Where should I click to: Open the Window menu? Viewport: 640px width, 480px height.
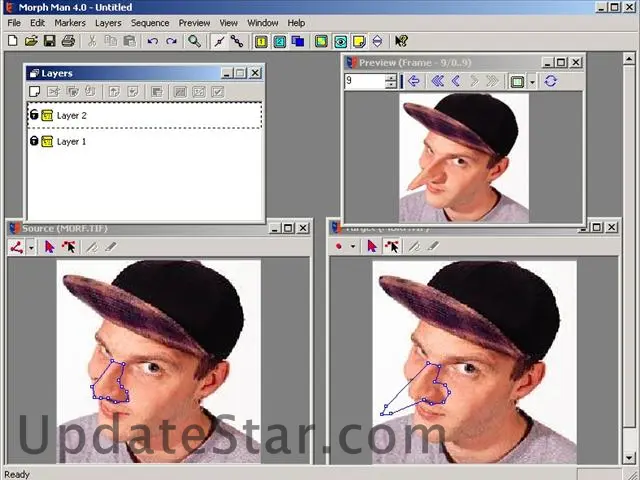pos(262,23)
